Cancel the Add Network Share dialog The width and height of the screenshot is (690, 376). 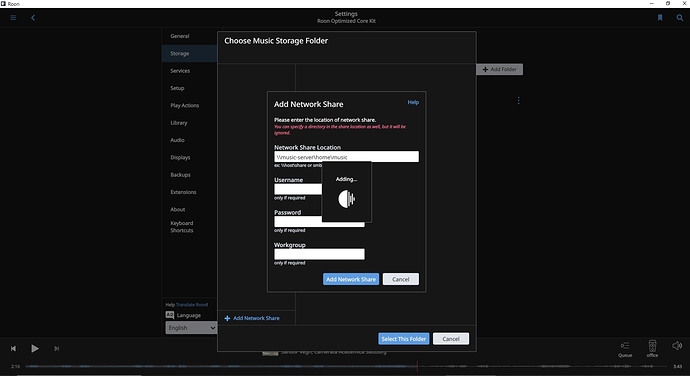click(x=400, y=279)
